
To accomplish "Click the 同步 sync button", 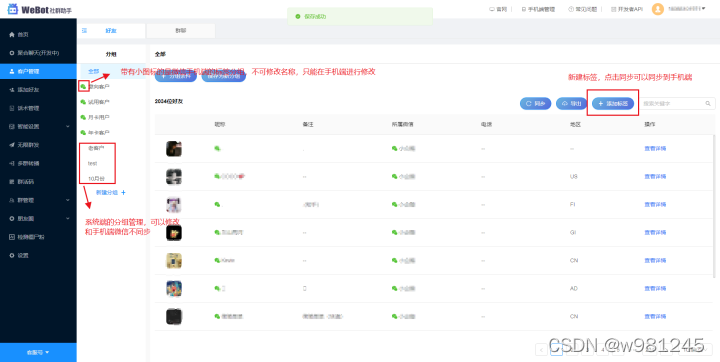I will tap(535, 104).
